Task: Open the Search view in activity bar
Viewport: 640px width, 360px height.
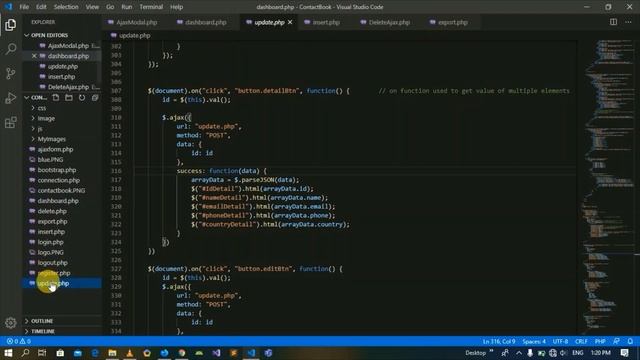Action: click(11, 49)
